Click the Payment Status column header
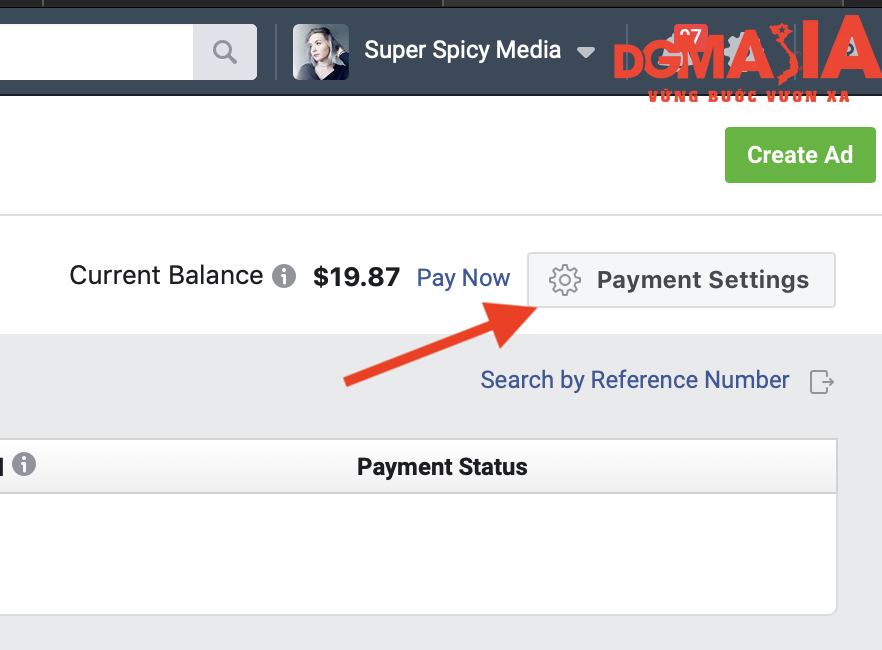This screenshot has height=650, width=882. pyautogui.click(x=442, y=467)
